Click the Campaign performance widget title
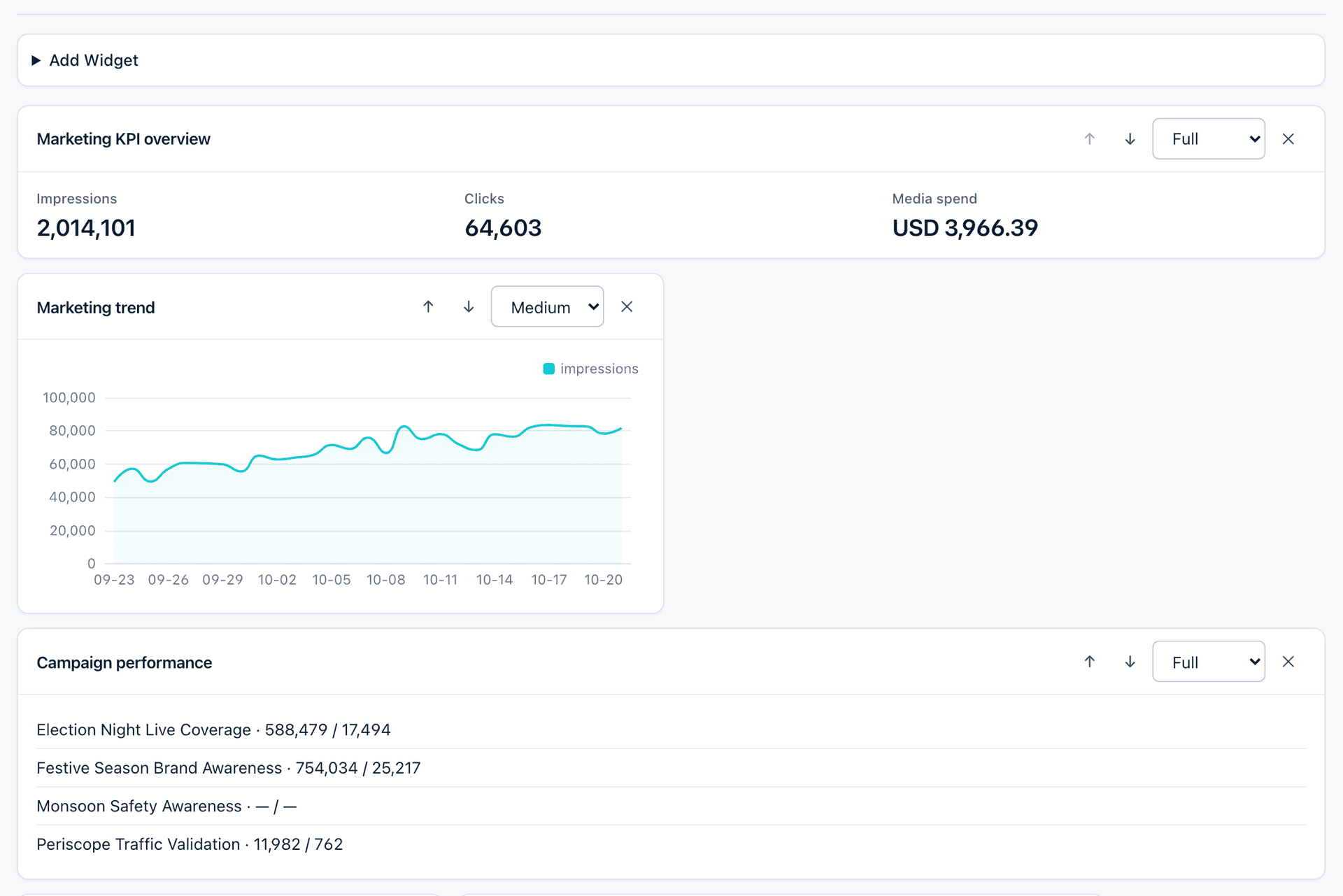This screenshot has height=896, width=1343. (125, 662)
